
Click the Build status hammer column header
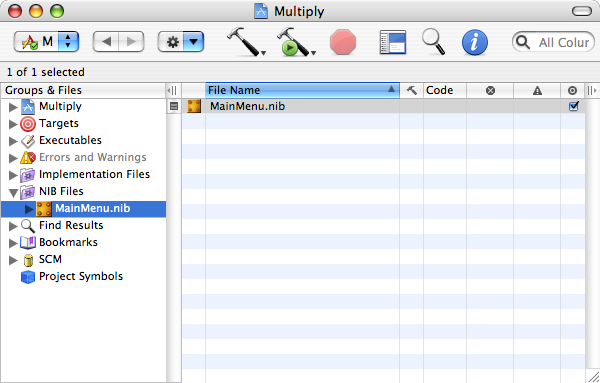pyautogui.click(x=411, y=90)
